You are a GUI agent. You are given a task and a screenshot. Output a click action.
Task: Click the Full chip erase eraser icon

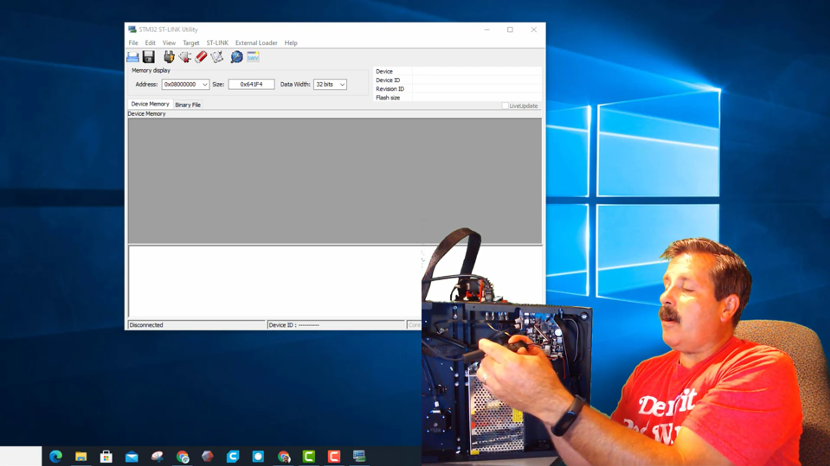tap(201, 57)
